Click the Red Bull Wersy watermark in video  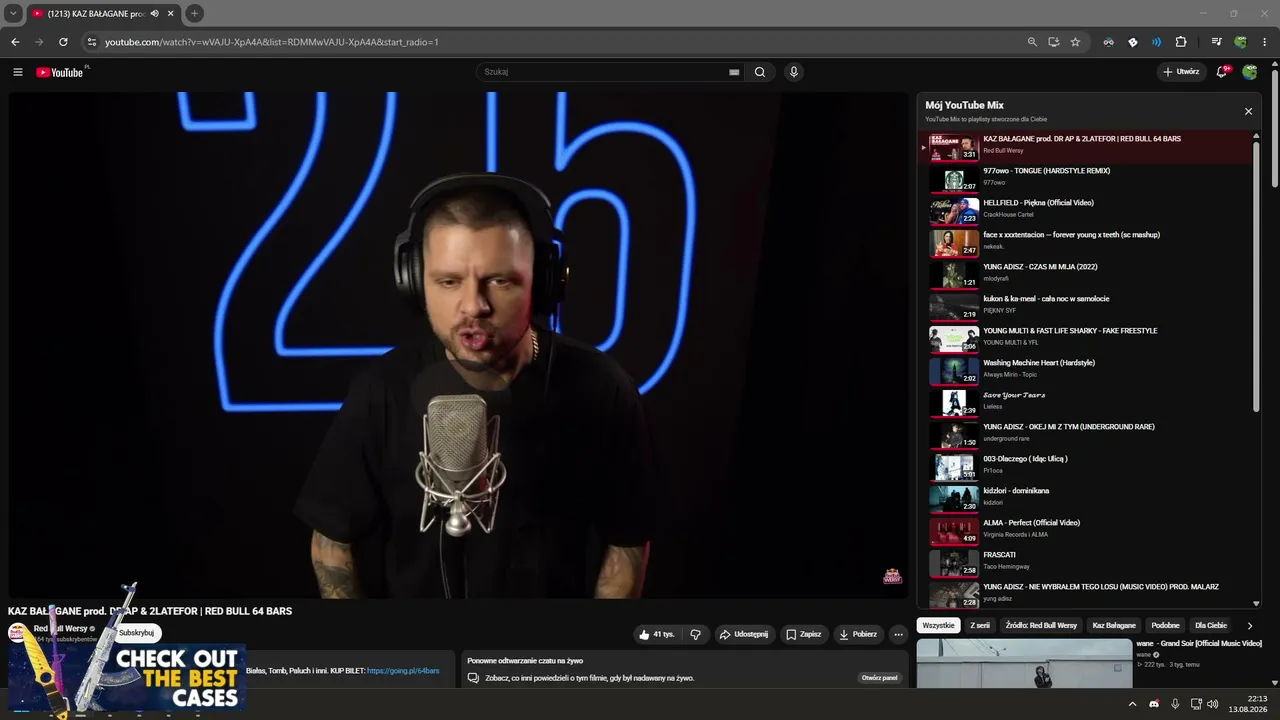892,576
